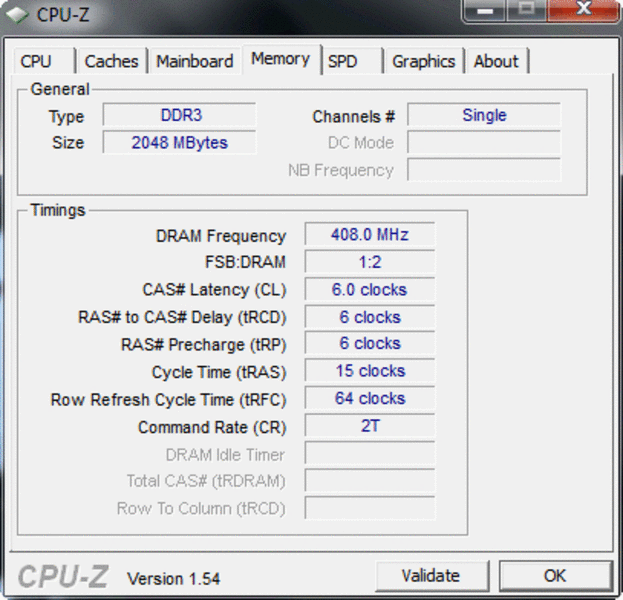Screen dimensions: 623x600
Task: Click the Command Rate (CR) label
Action: tap(212, 427)
